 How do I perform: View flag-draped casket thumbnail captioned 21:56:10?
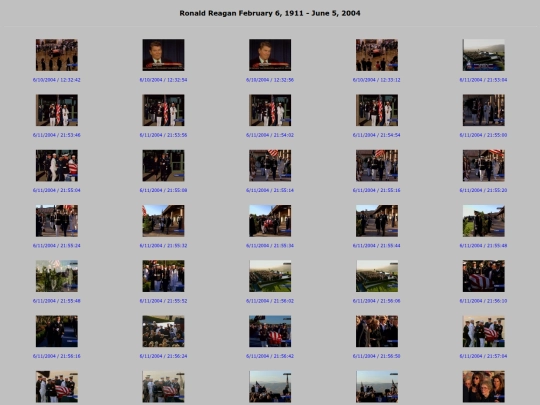tap(484, 276)
